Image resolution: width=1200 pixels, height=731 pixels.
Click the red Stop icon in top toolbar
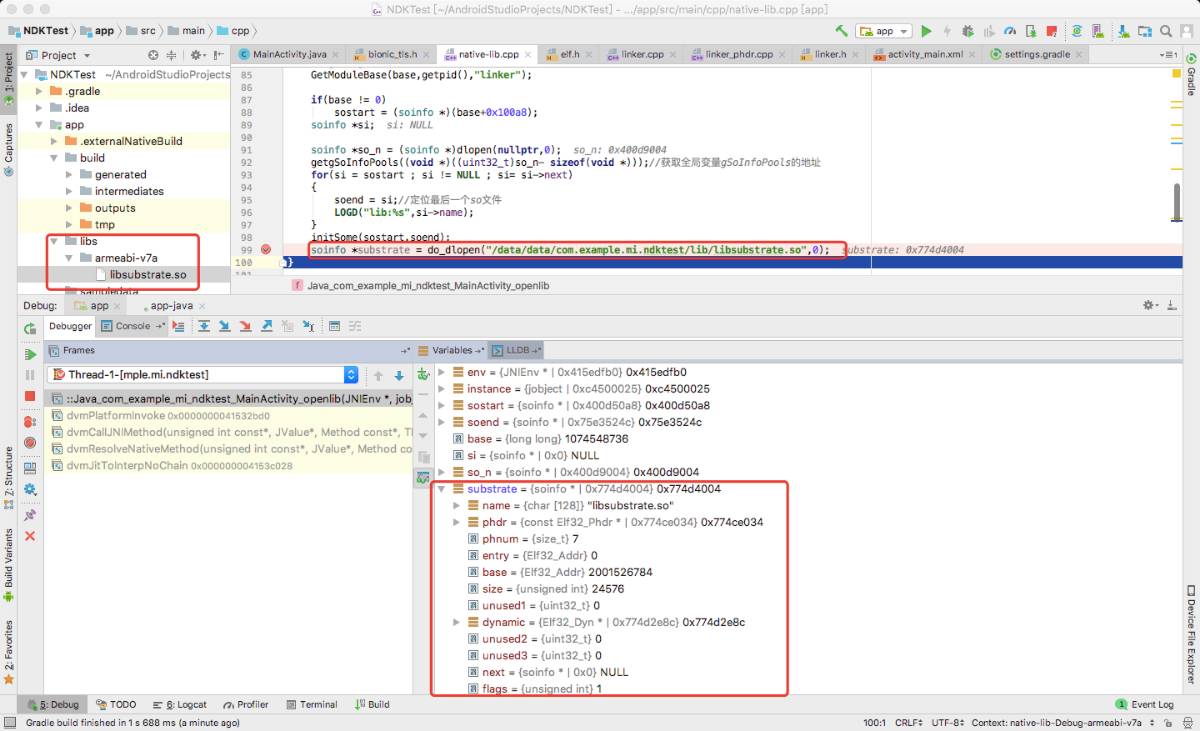coord(1051,31)
